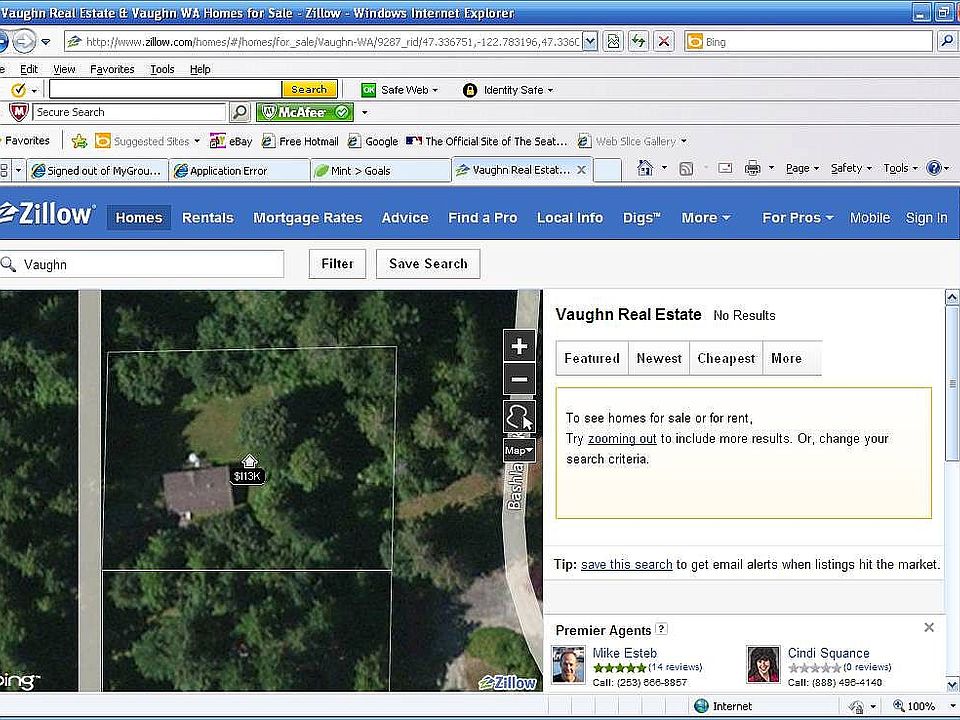Select the $113K home marker on map

click(248, 470)
